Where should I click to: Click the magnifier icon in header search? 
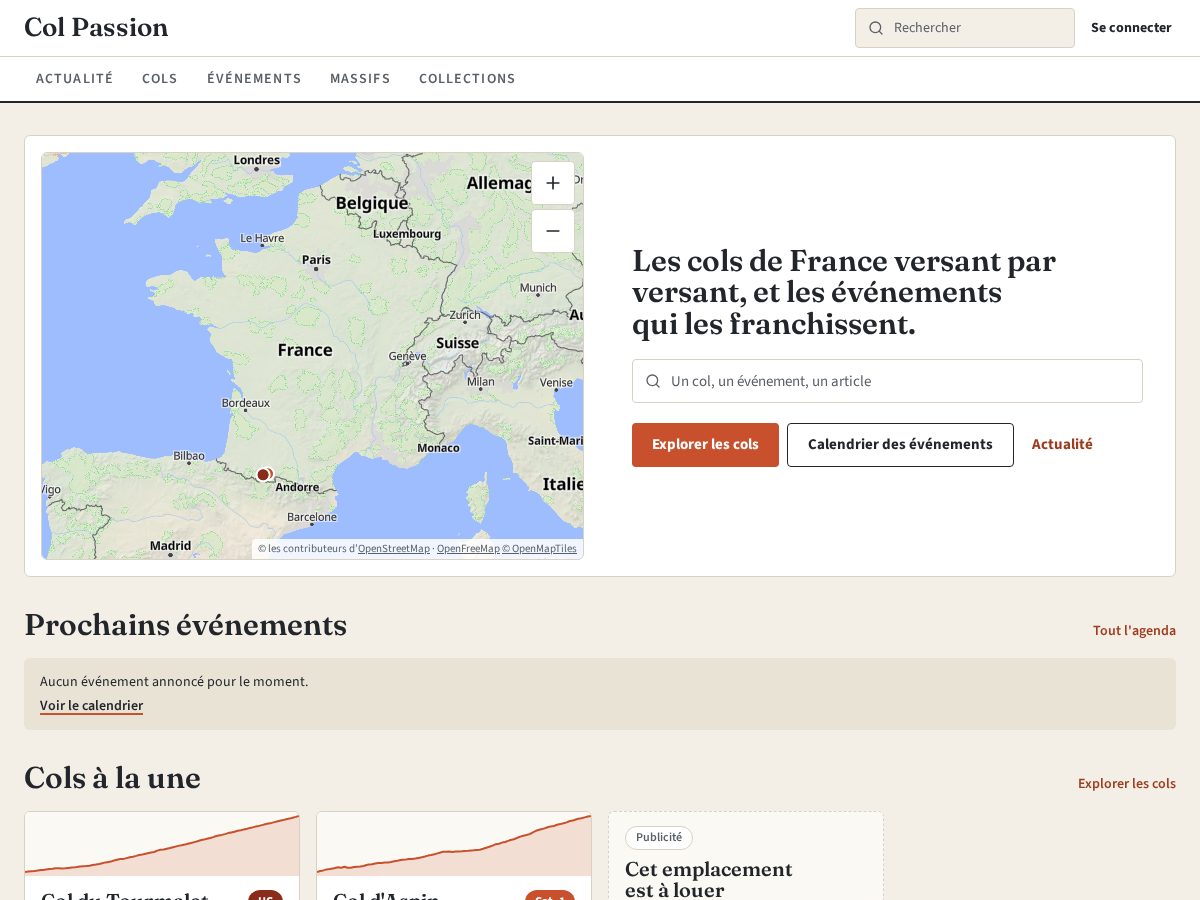pyautogui.click(x=876, y=28)
